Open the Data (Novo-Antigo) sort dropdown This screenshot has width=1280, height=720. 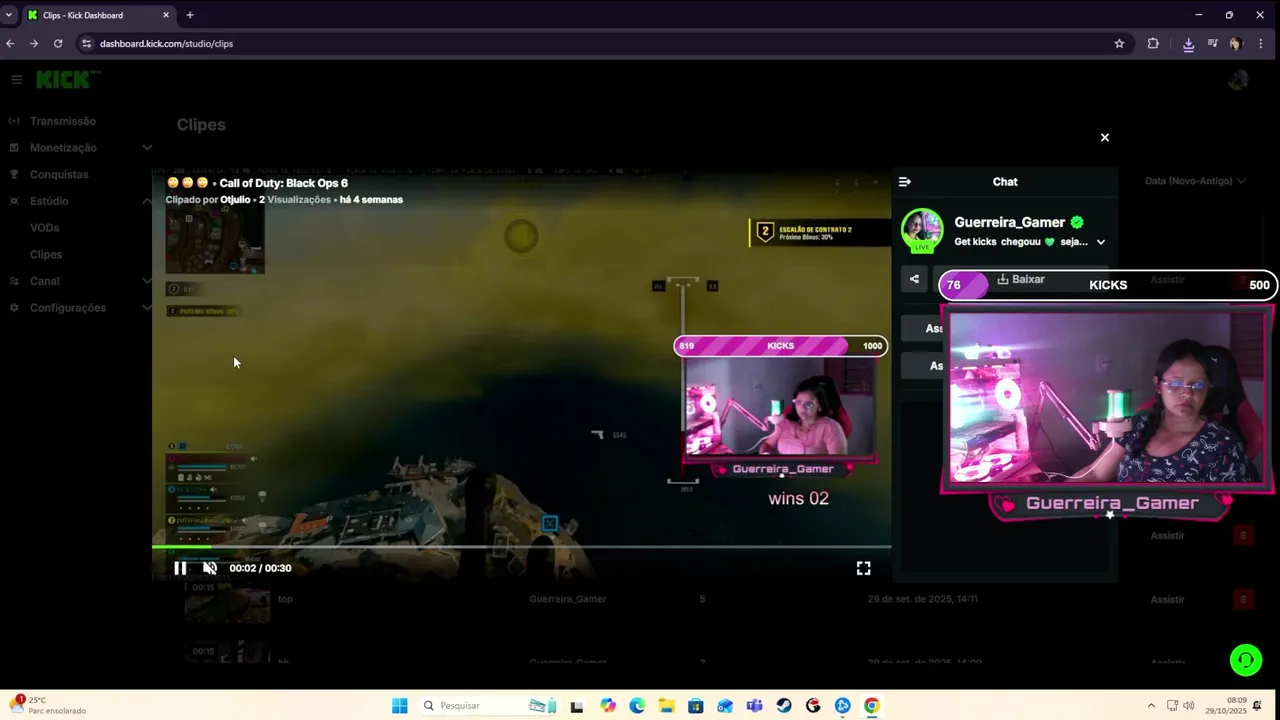[x=1195, y=181]
